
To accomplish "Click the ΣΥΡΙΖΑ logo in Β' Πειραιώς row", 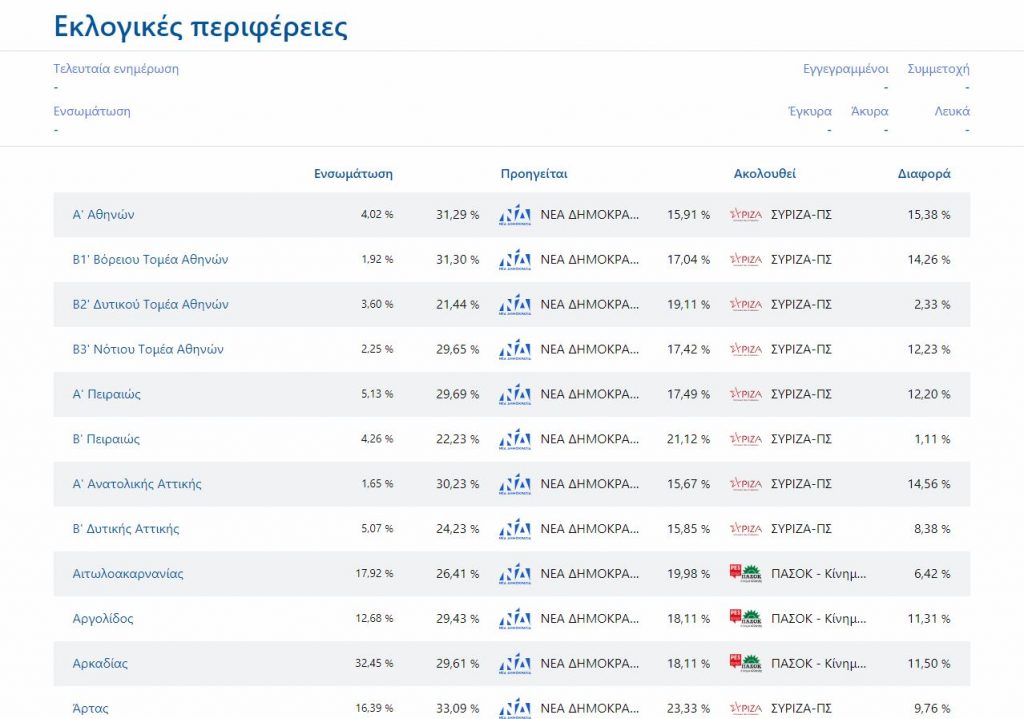I will pyautogui.click(x=746, y=439).
